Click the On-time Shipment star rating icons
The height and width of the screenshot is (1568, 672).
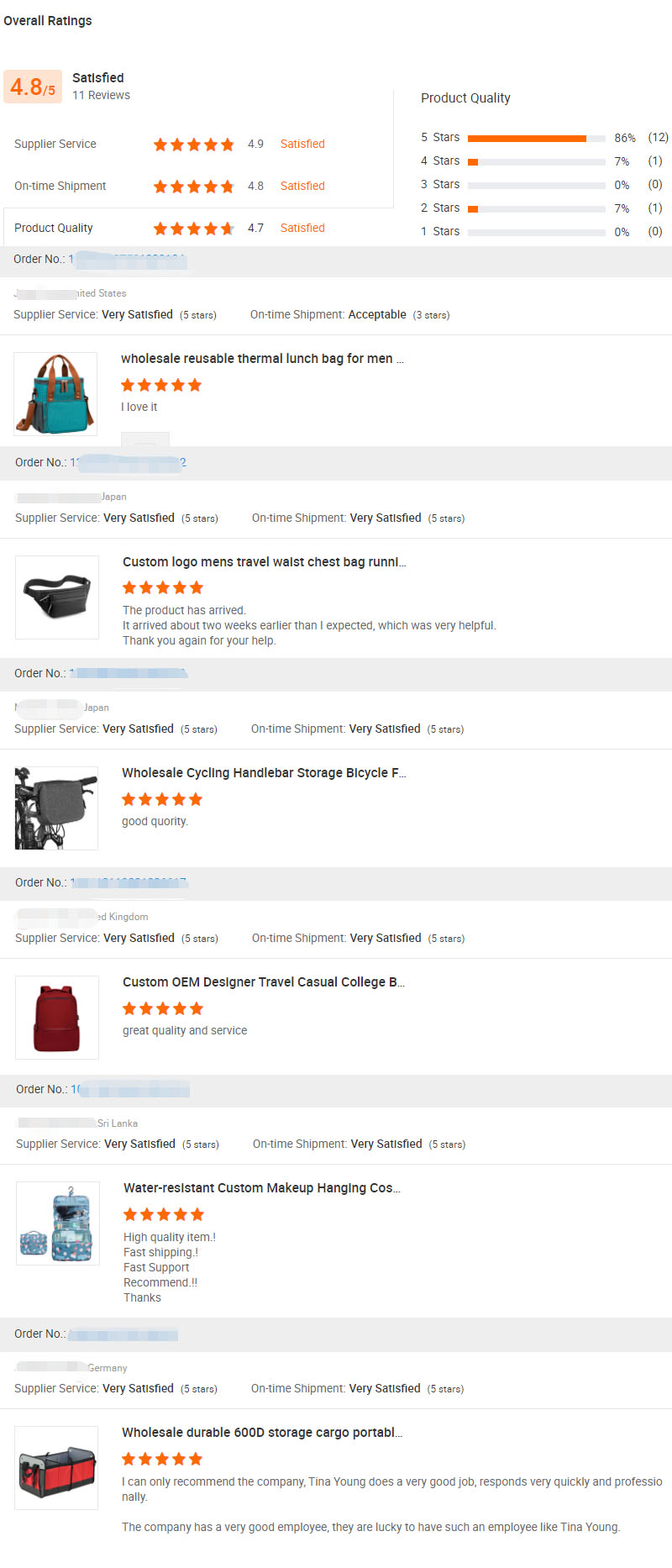point(193,187)
